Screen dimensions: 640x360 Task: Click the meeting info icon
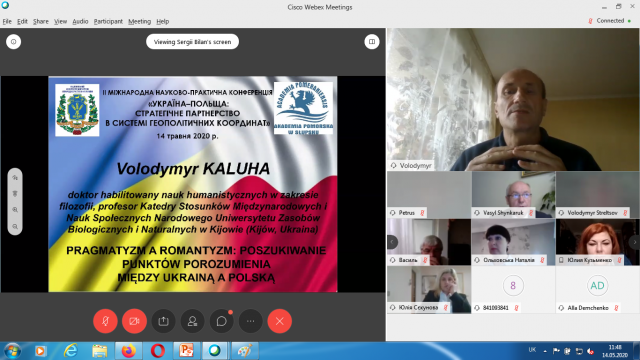(x=13, y=42)
